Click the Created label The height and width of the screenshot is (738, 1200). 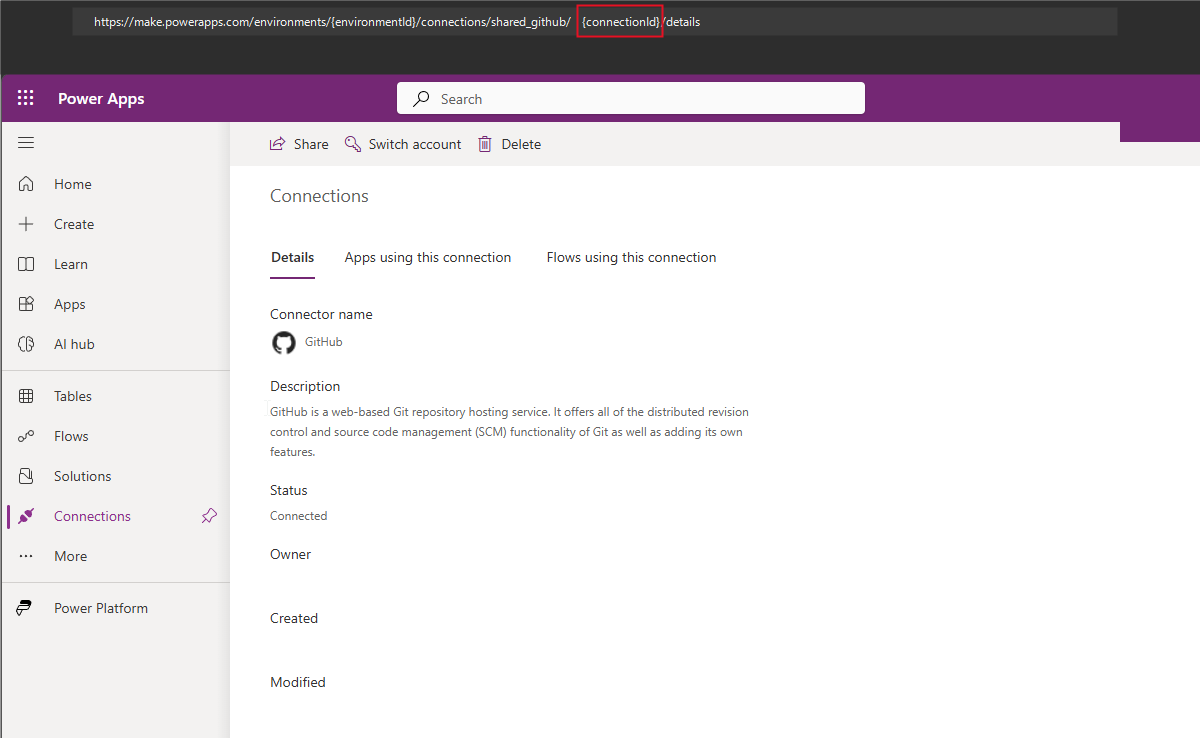coord(294,618)
